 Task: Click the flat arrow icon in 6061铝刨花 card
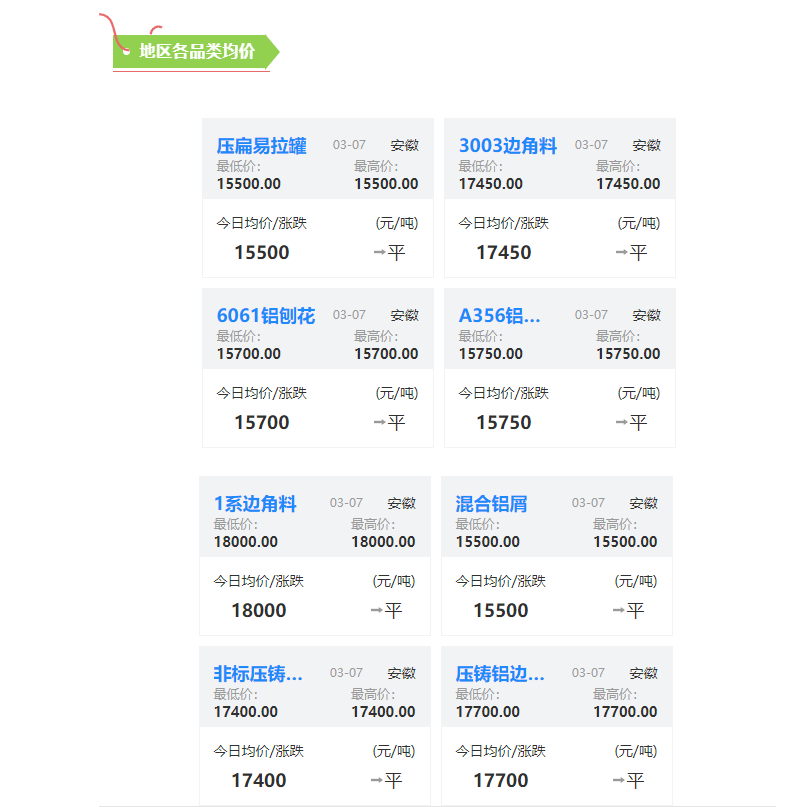[x=379, y=423]
